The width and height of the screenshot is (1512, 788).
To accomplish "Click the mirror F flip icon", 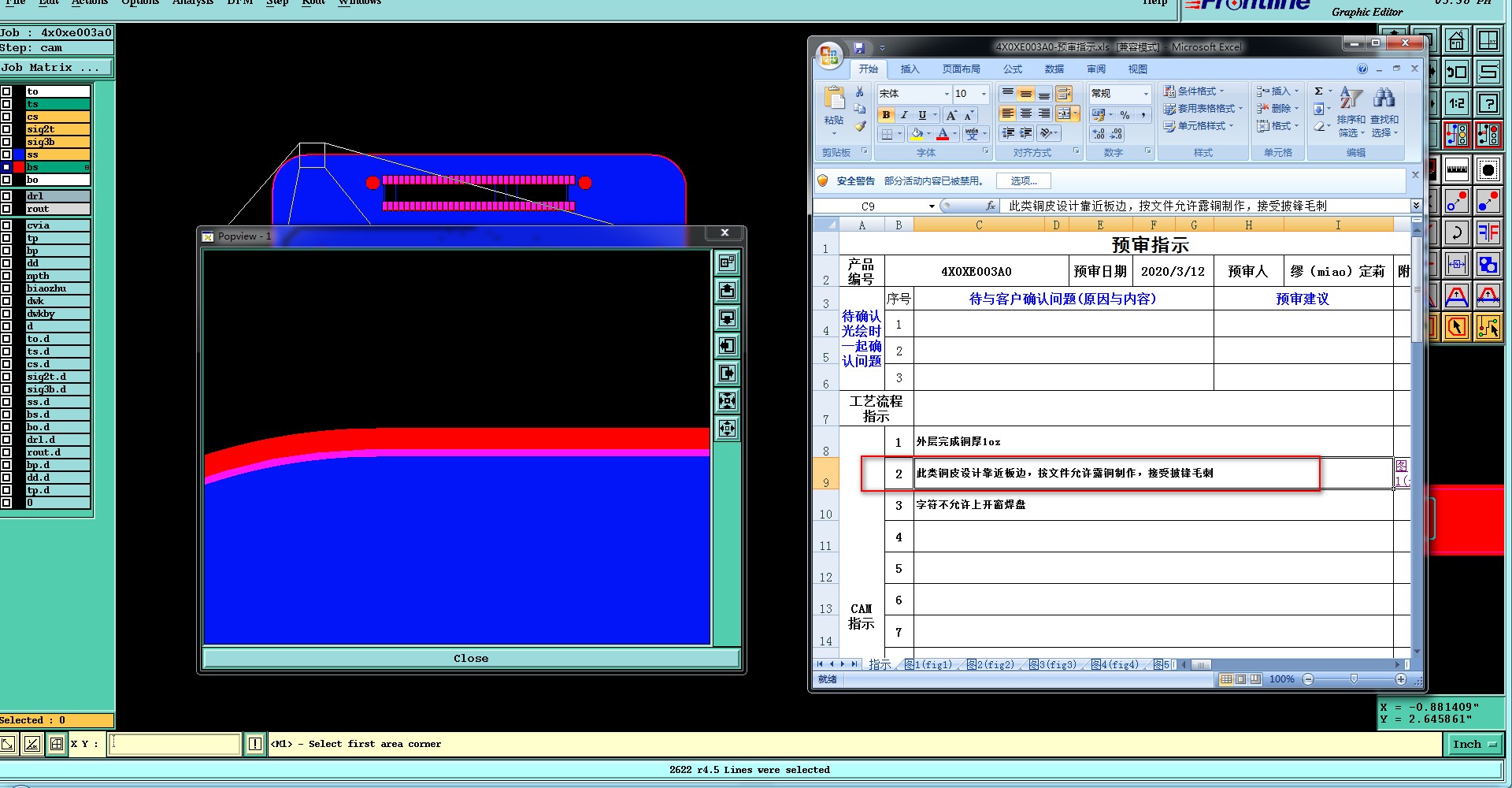I will (1488, 232).
